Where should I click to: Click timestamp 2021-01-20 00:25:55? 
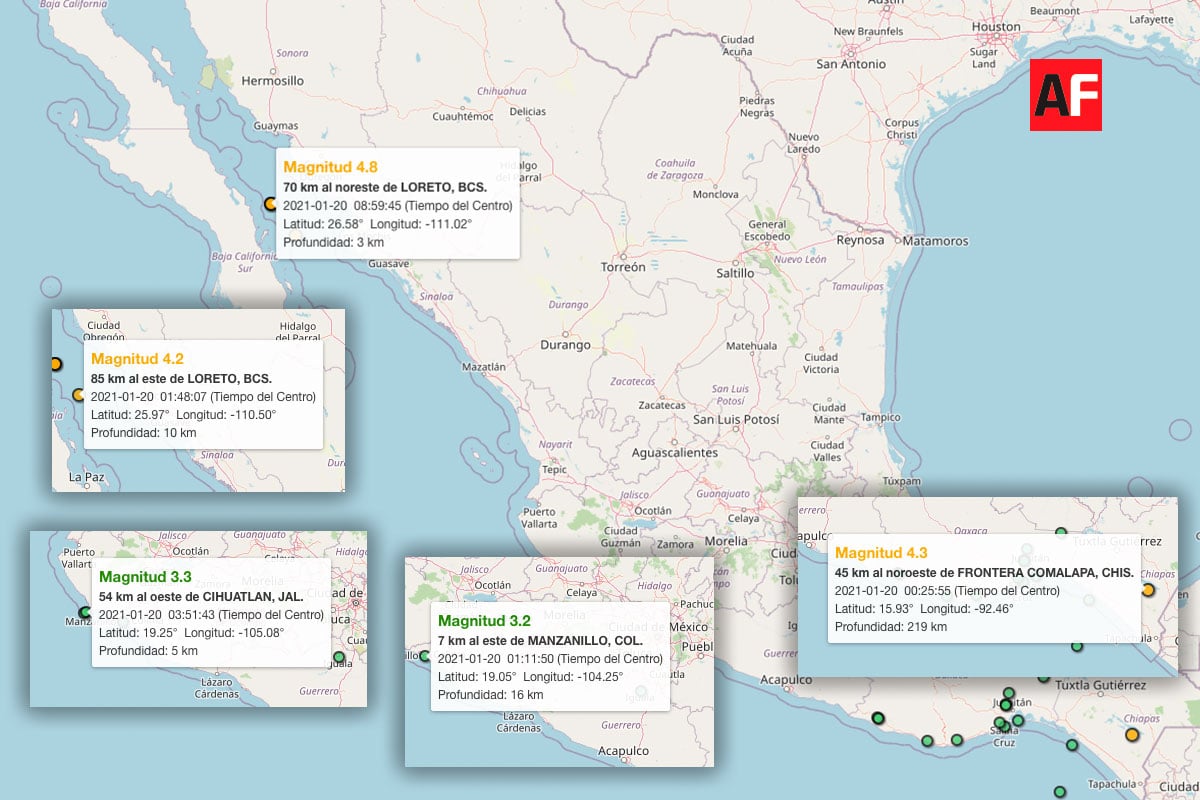pyautogui.click(x=947, y=590)
